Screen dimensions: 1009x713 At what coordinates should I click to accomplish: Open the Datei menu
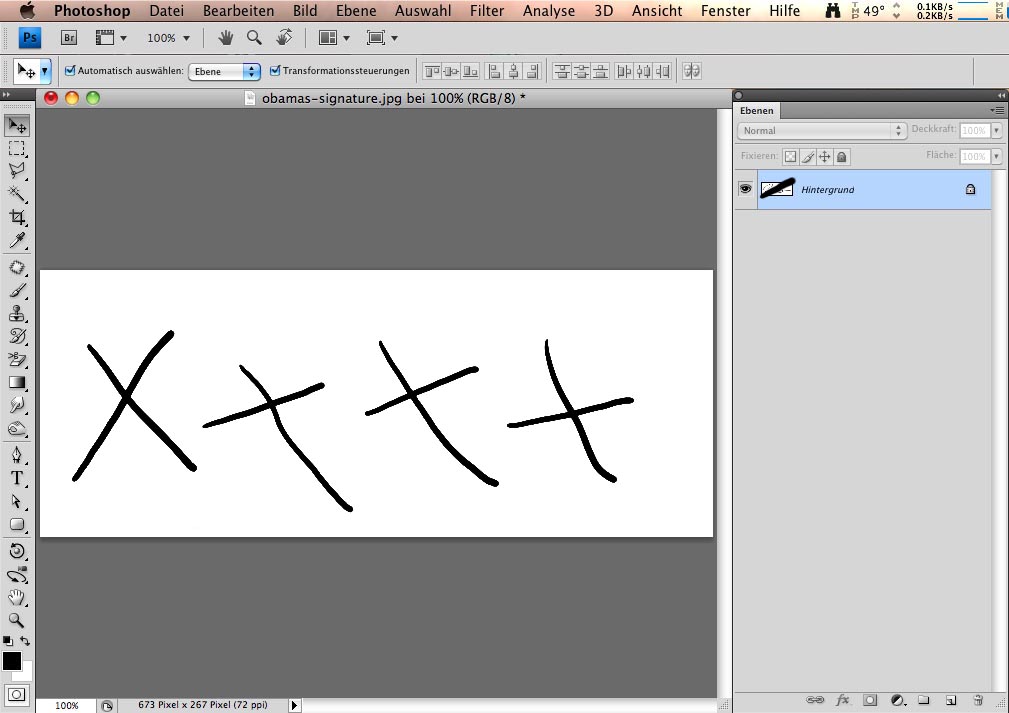167,11
